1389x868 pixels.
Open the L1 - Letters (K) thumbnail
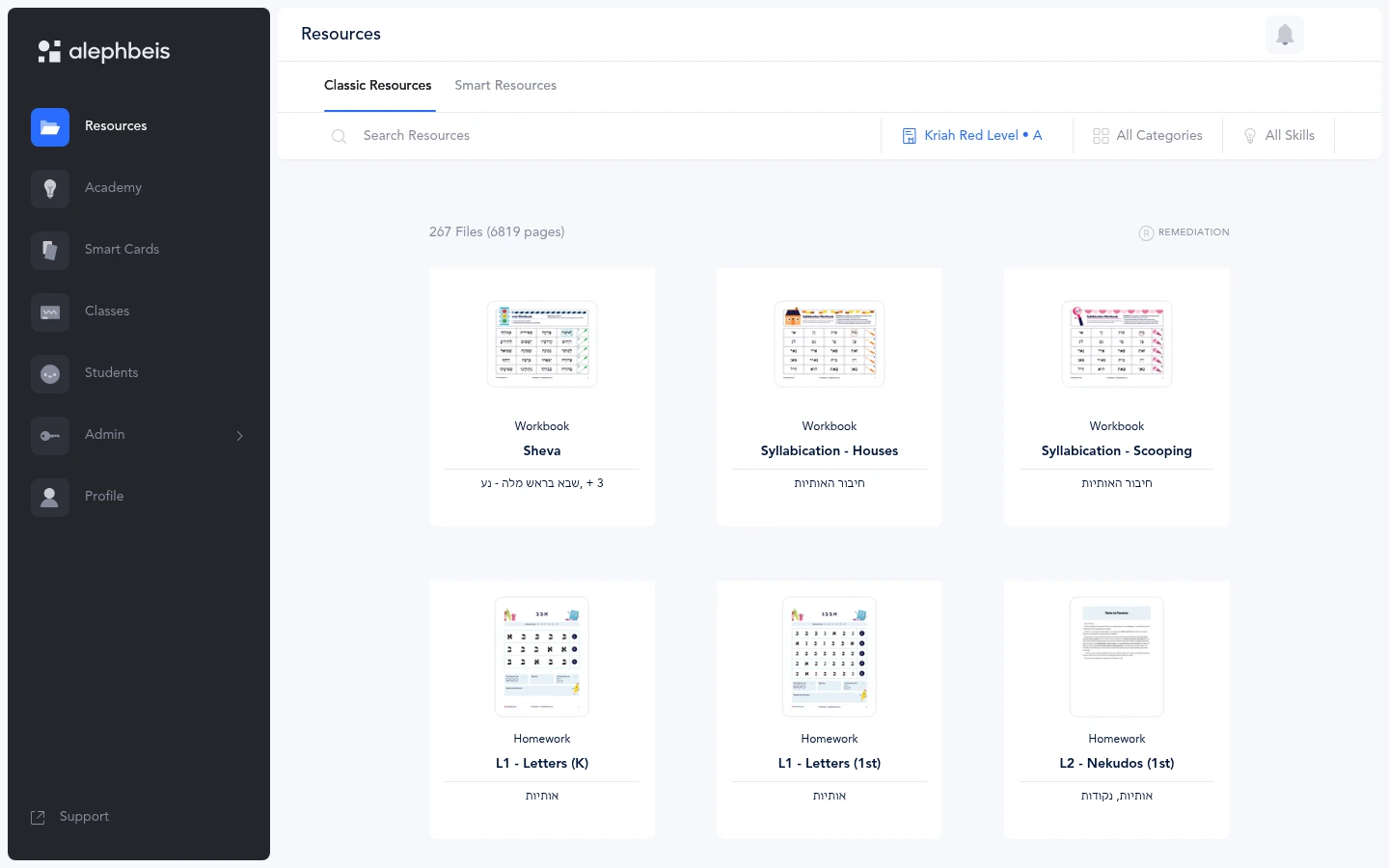542,657
